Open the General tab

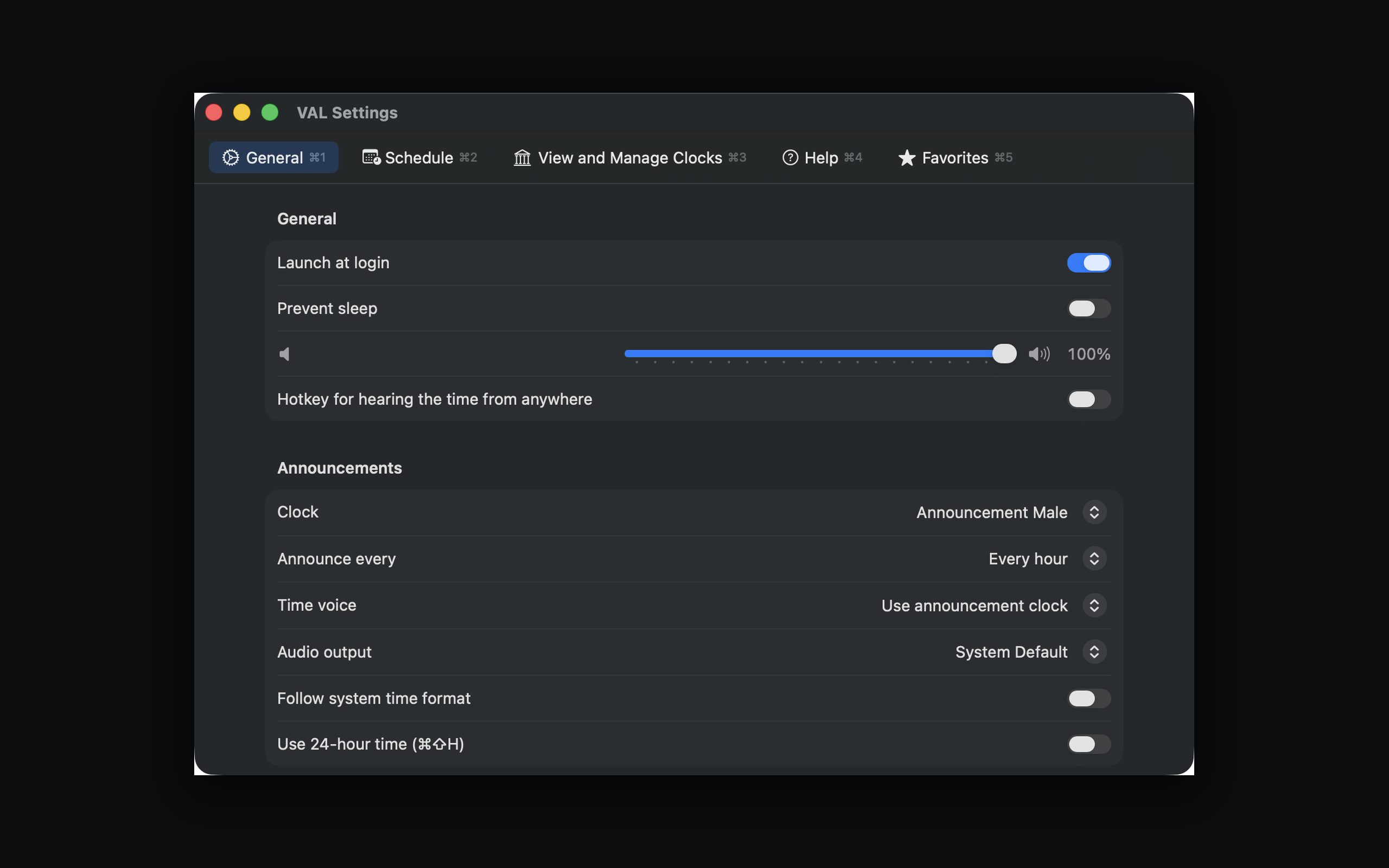click(x=274, y=157)
